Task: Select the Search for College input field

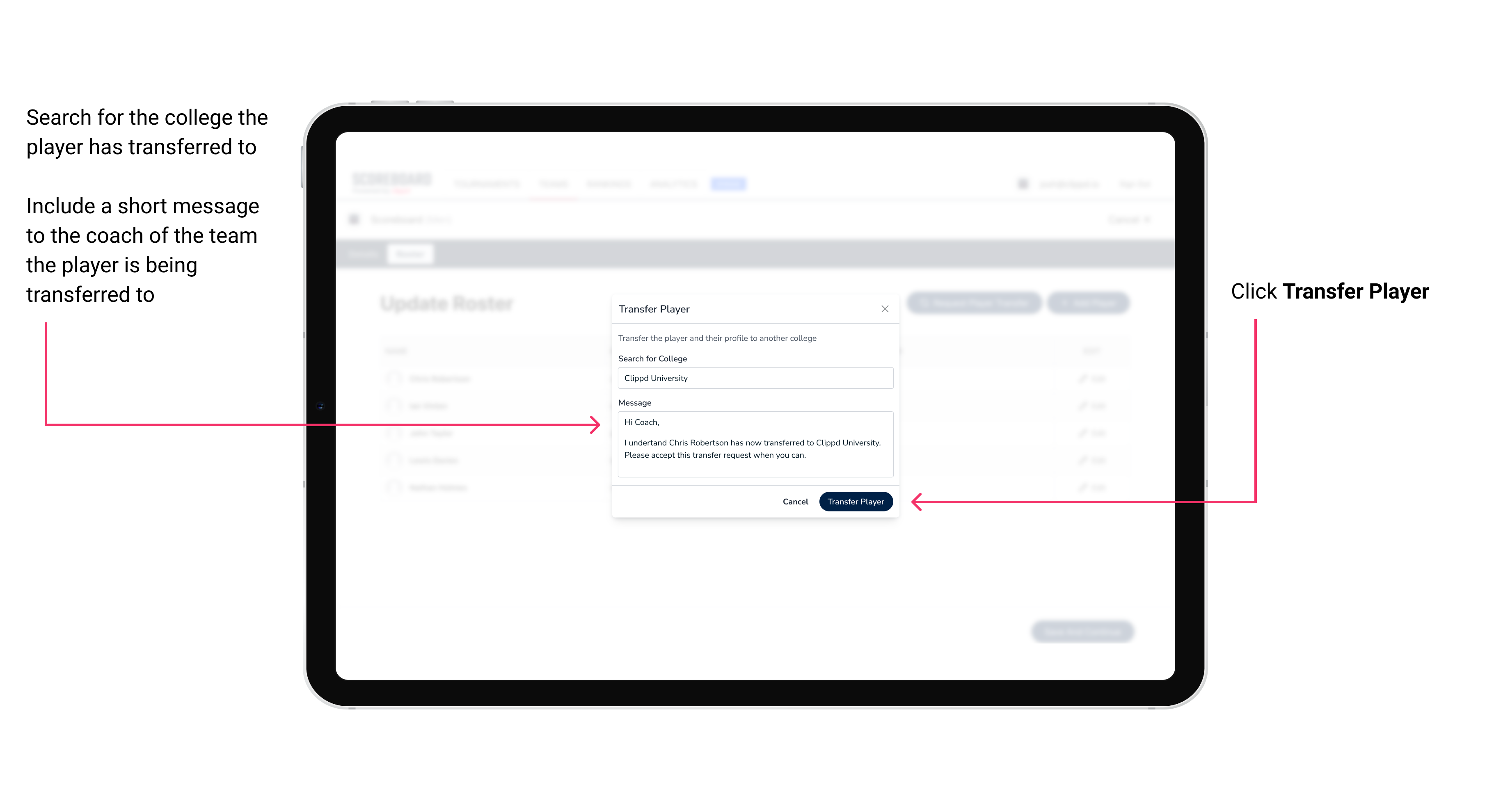Action: click(x=753, y=378)
